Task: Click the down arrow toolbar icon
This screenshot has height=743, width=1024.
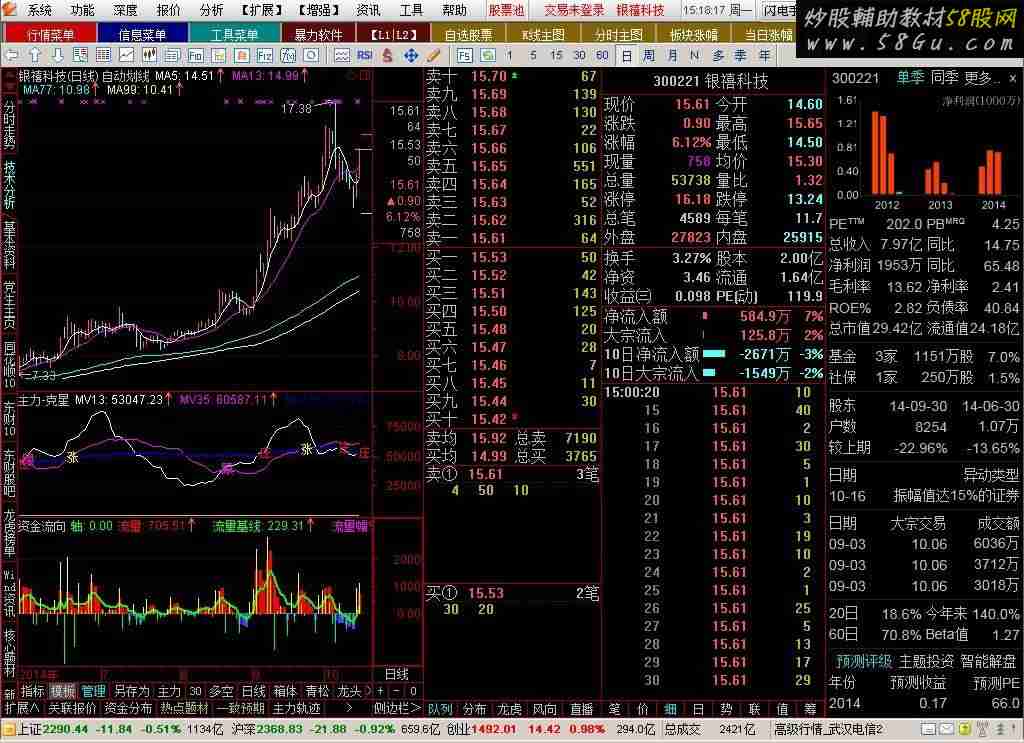Action: [57, 55]
